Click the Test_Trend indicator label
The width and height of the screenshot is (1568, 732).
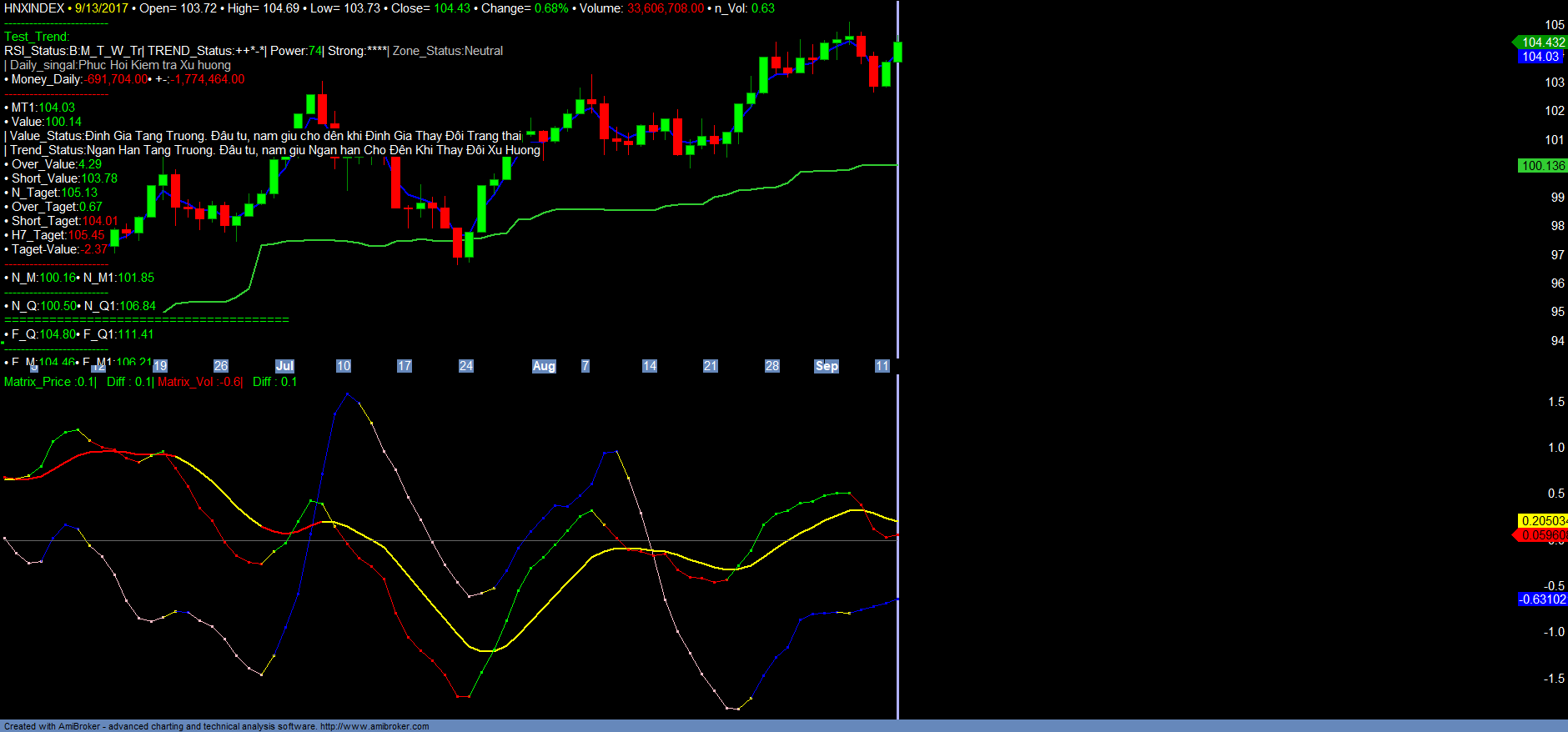coord(37,37)
